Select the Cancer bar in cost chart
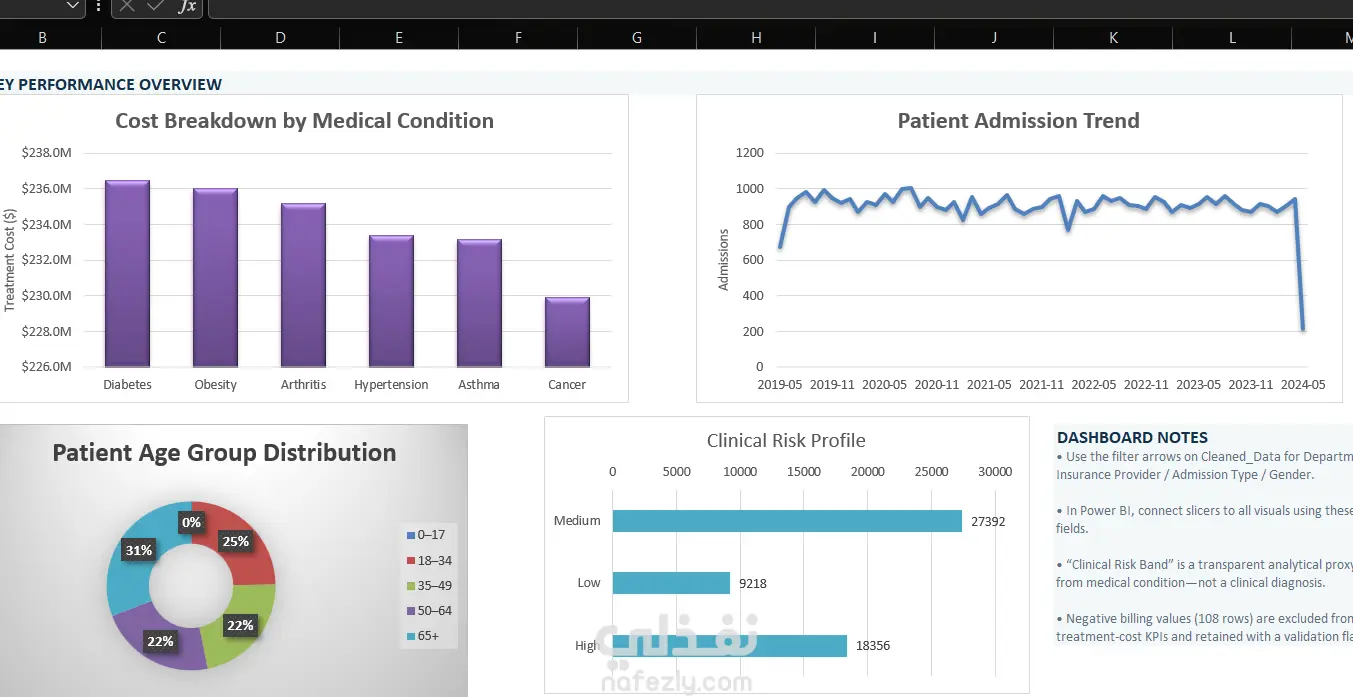This screenshot has width=1353, height=697. pos(567,332)
